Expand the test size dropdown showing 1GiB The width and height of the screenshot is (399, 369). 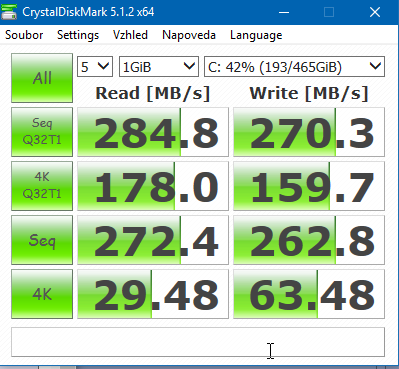coord(159,67)
